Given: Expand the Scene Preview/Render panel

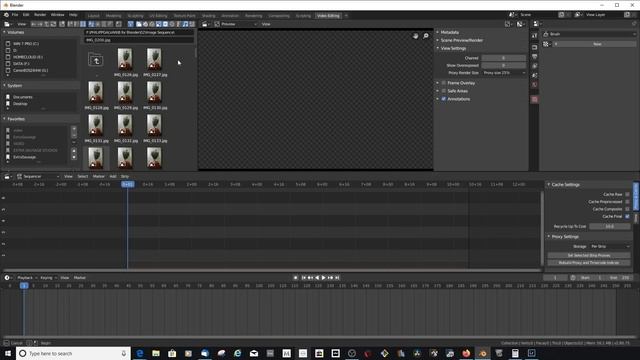Looking at the screenshot, I should (x=462, y=40).
